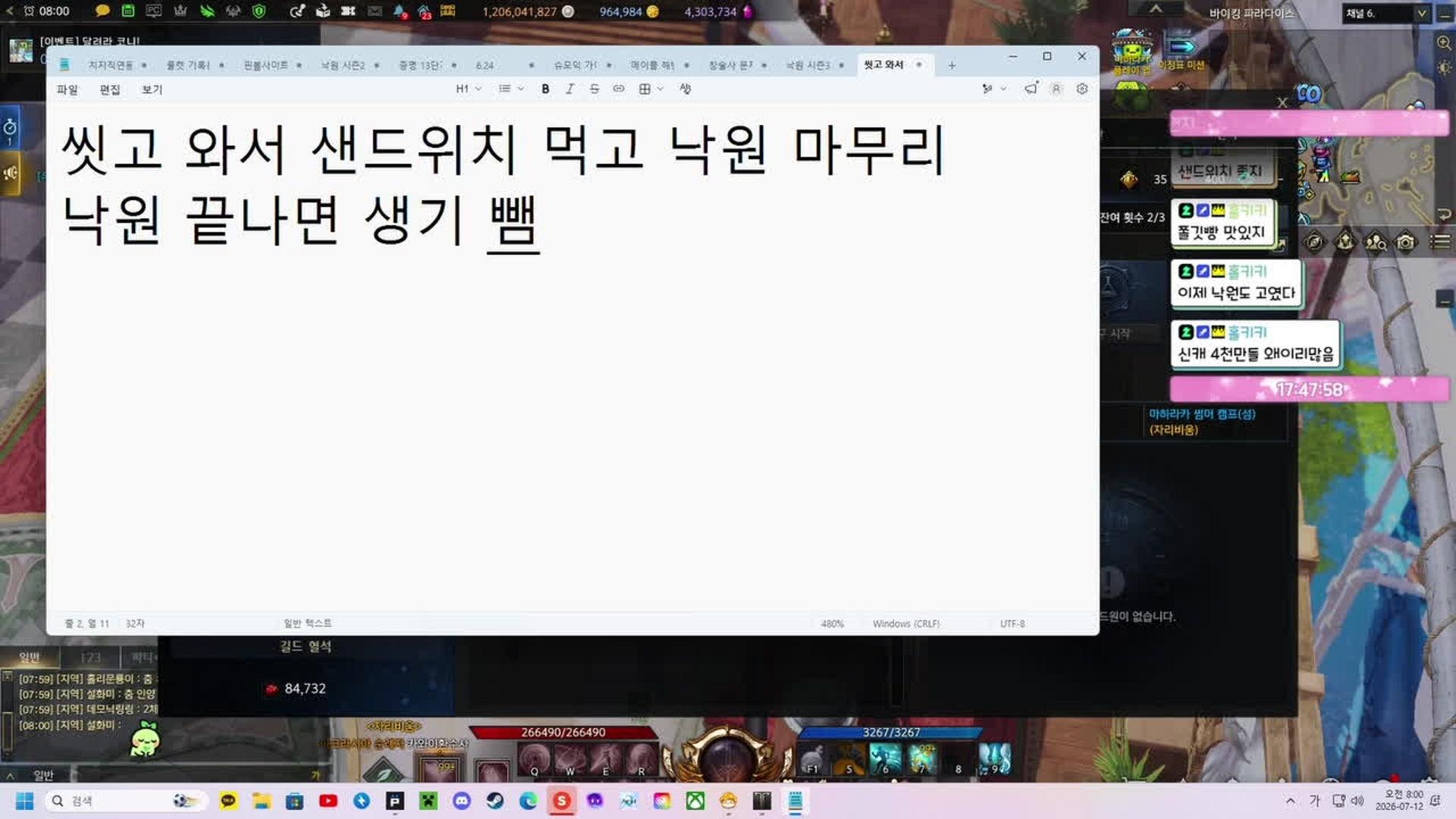Open the game chat bubble icon
This screenshot has height=819, width=1456.
(x=102, y=11)
